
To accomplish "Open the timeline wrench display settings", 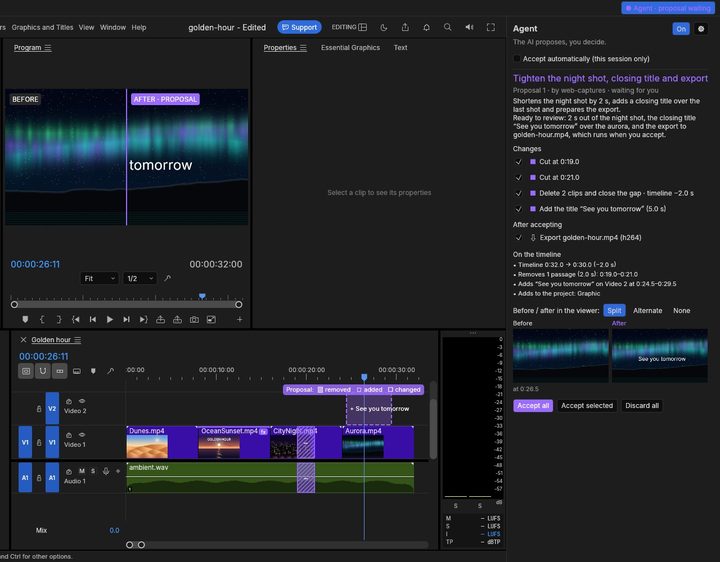I will tap(110, 371).
